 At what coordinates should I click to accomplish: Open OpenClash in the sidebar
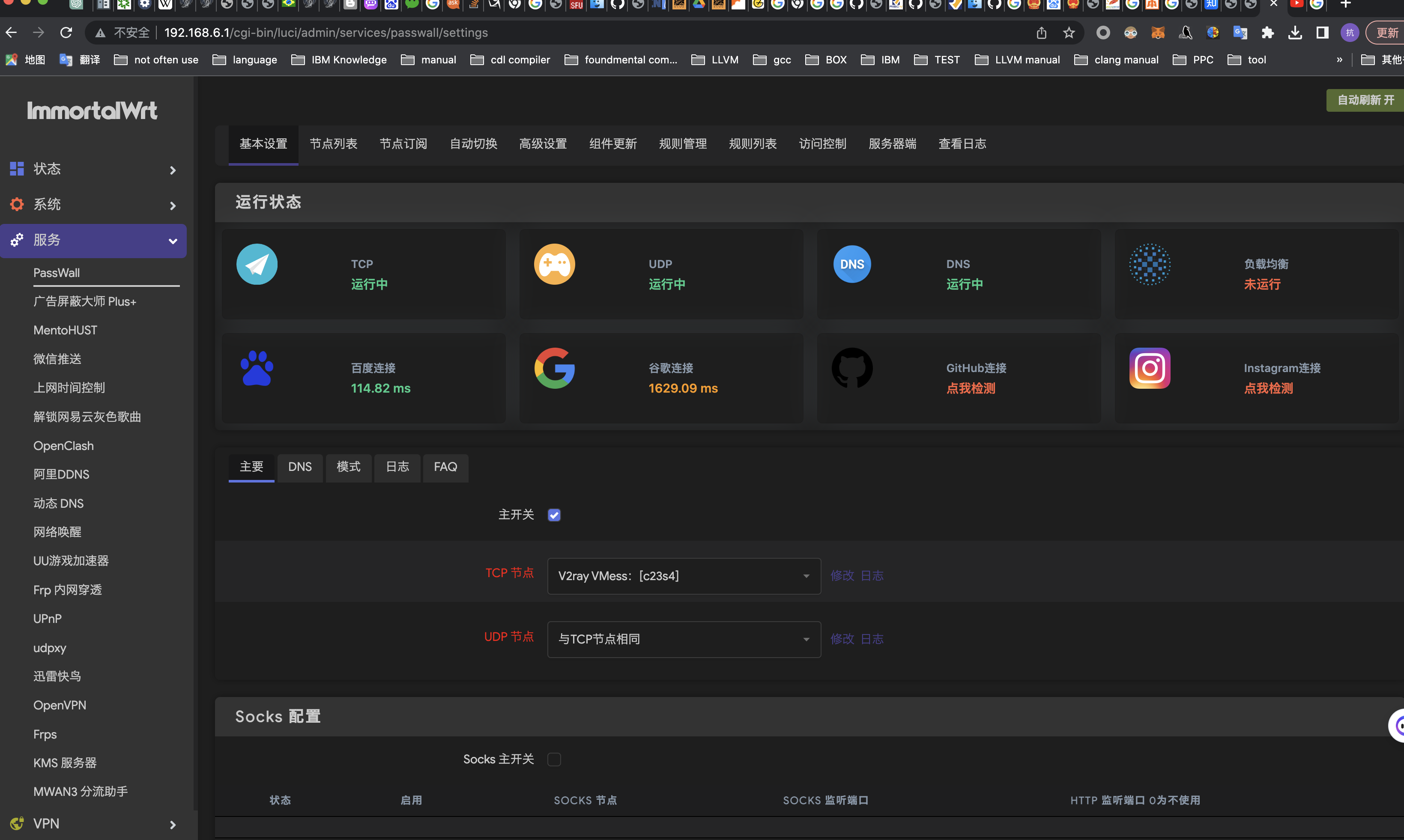[63, 446]
